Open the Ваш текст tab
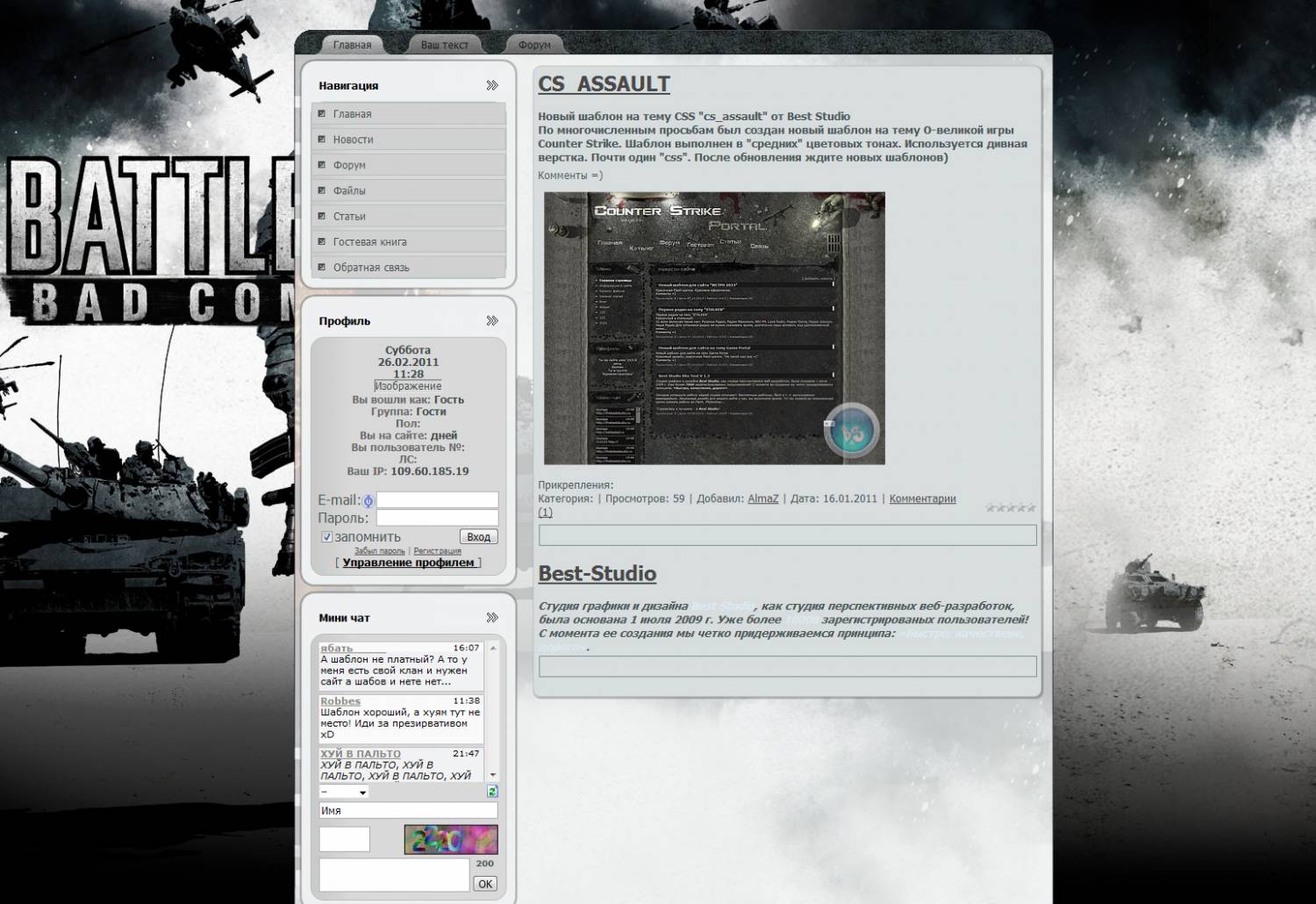The height and width of the screenshot is (904, 1316). pyautogui.click(x=444, y=45)
